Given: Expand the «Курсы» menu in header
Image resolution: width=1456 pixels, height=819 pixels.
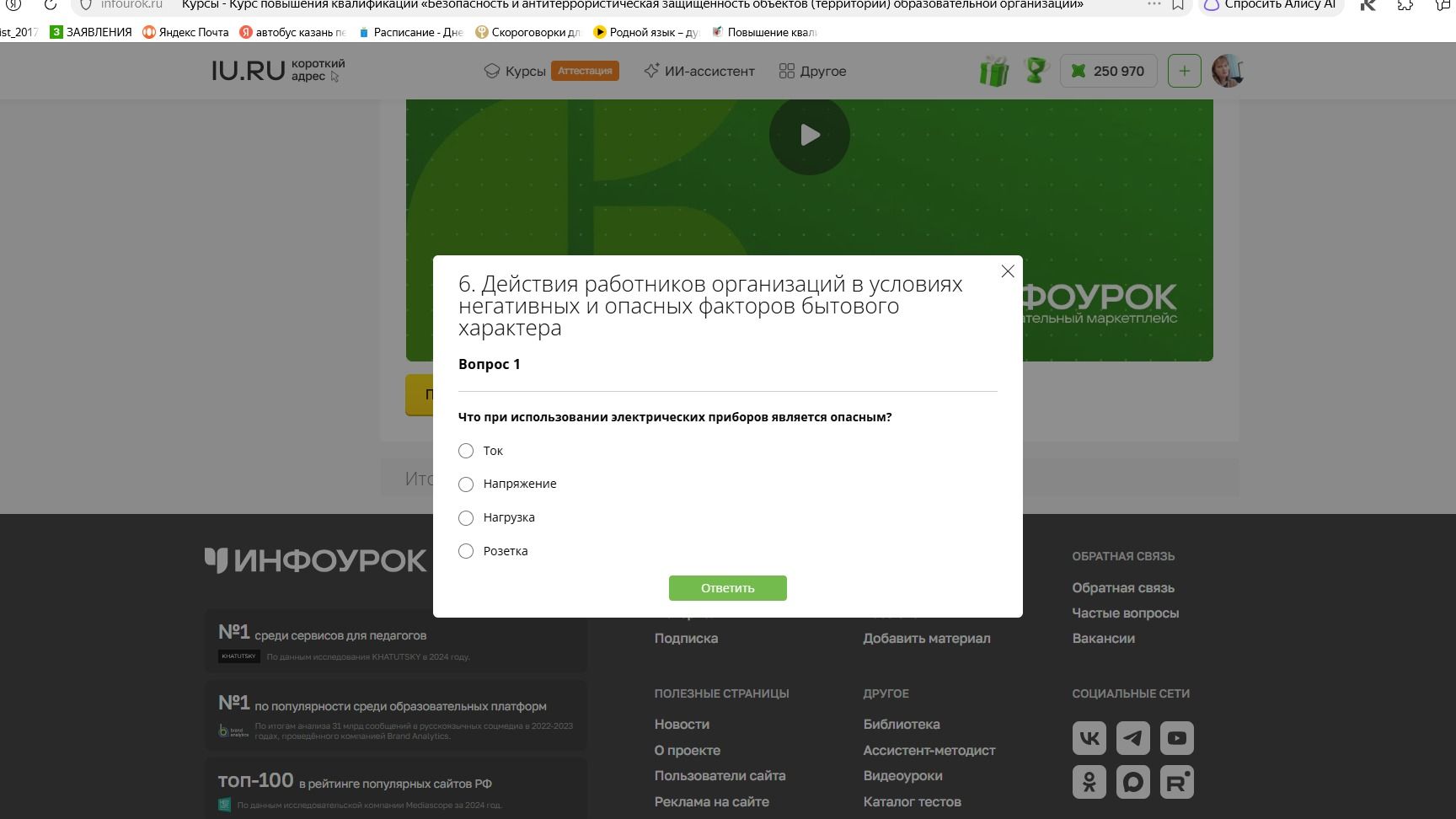Looking at the screenshot, I should (x=515, y=71).
